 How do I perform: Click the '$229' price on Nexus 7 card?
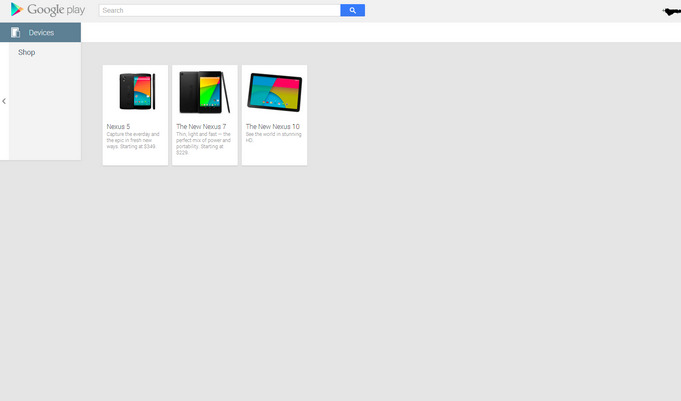[x=182, y=153]
